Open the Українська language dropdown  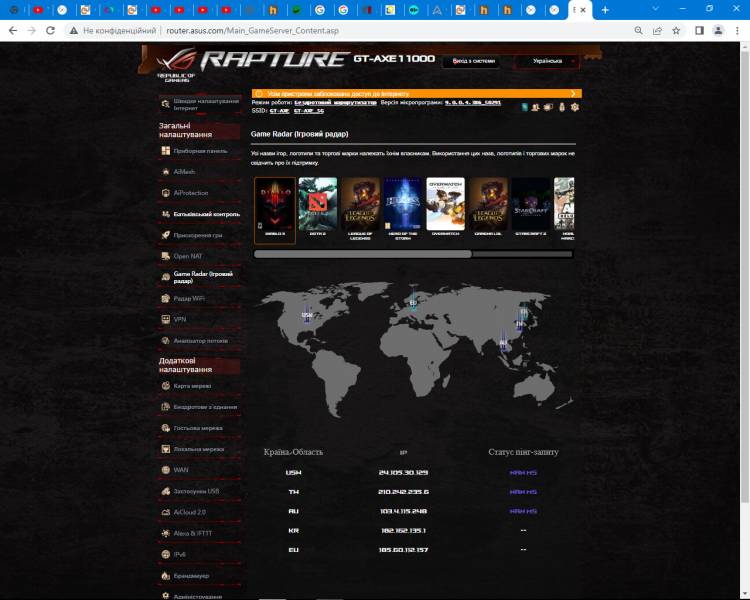pos(547,61)
